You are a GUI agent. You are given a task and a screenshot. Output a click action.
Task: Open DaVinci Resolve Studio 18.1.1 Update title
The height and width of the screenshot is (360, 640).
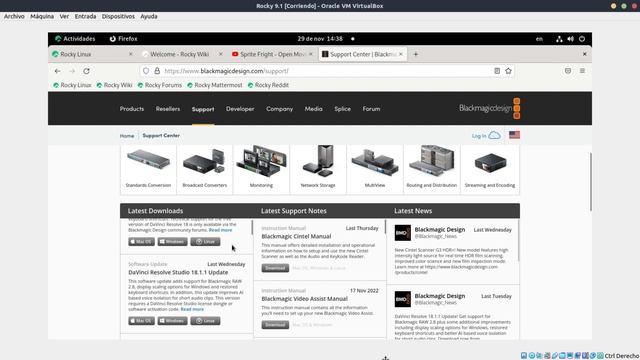[178, 272]
